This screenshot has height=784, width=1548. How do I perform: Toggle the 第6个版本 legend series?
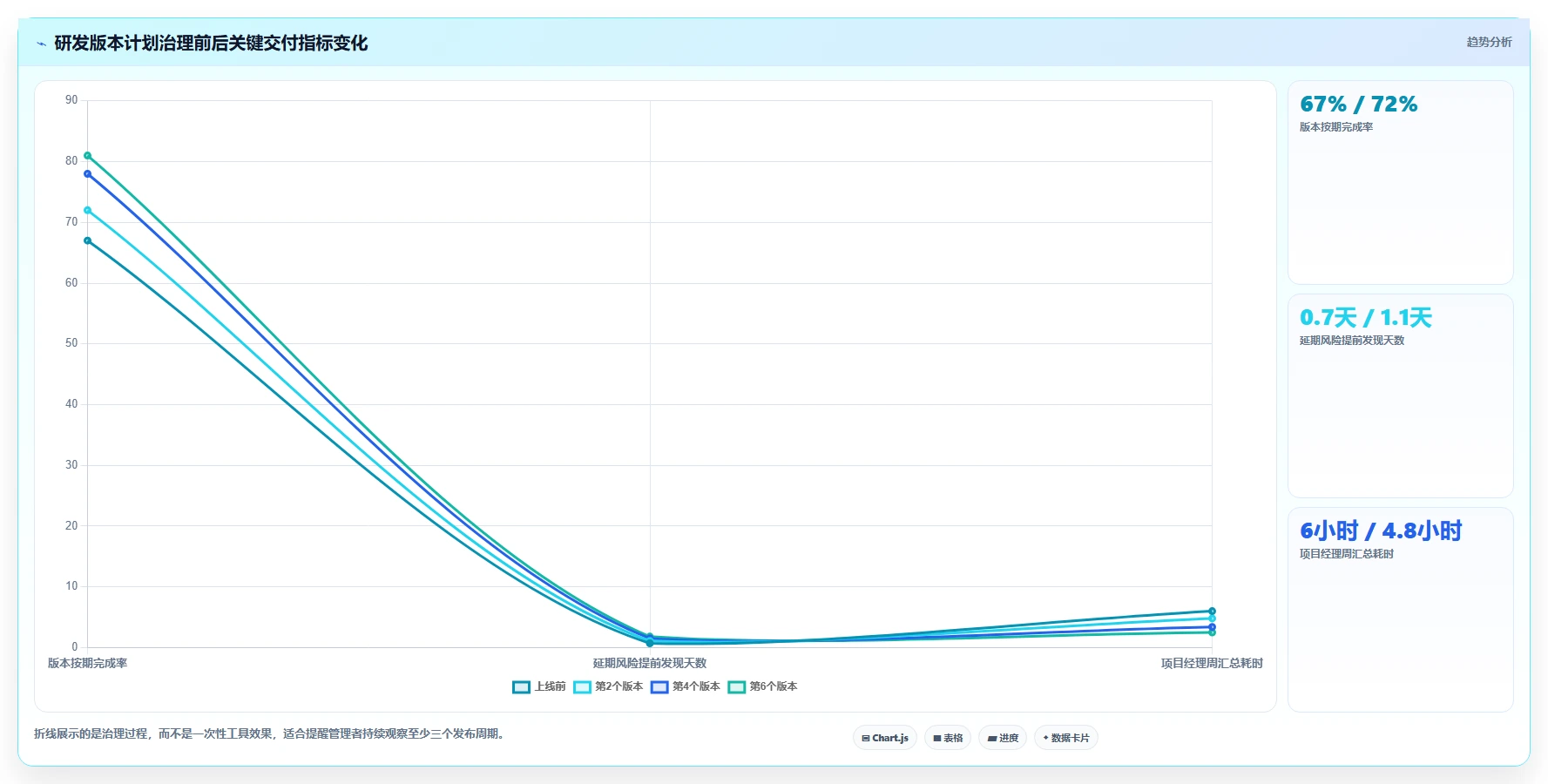click(x=763, y=686)
